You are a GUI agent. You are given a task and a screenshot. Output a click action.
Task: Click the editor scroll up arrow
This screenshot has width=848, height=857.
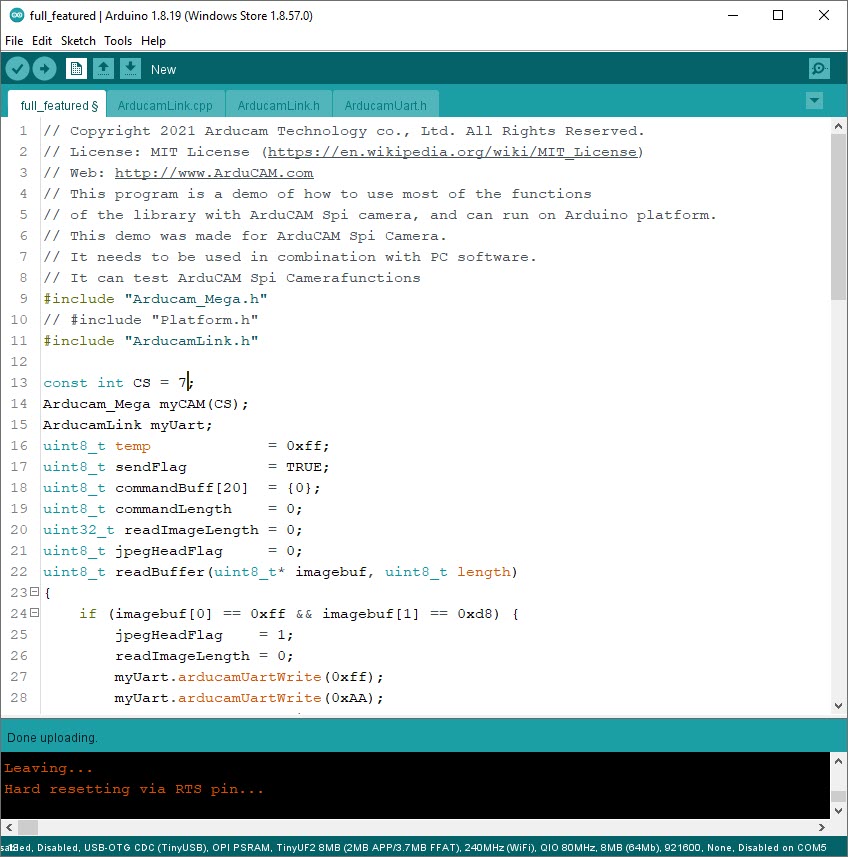838,126
